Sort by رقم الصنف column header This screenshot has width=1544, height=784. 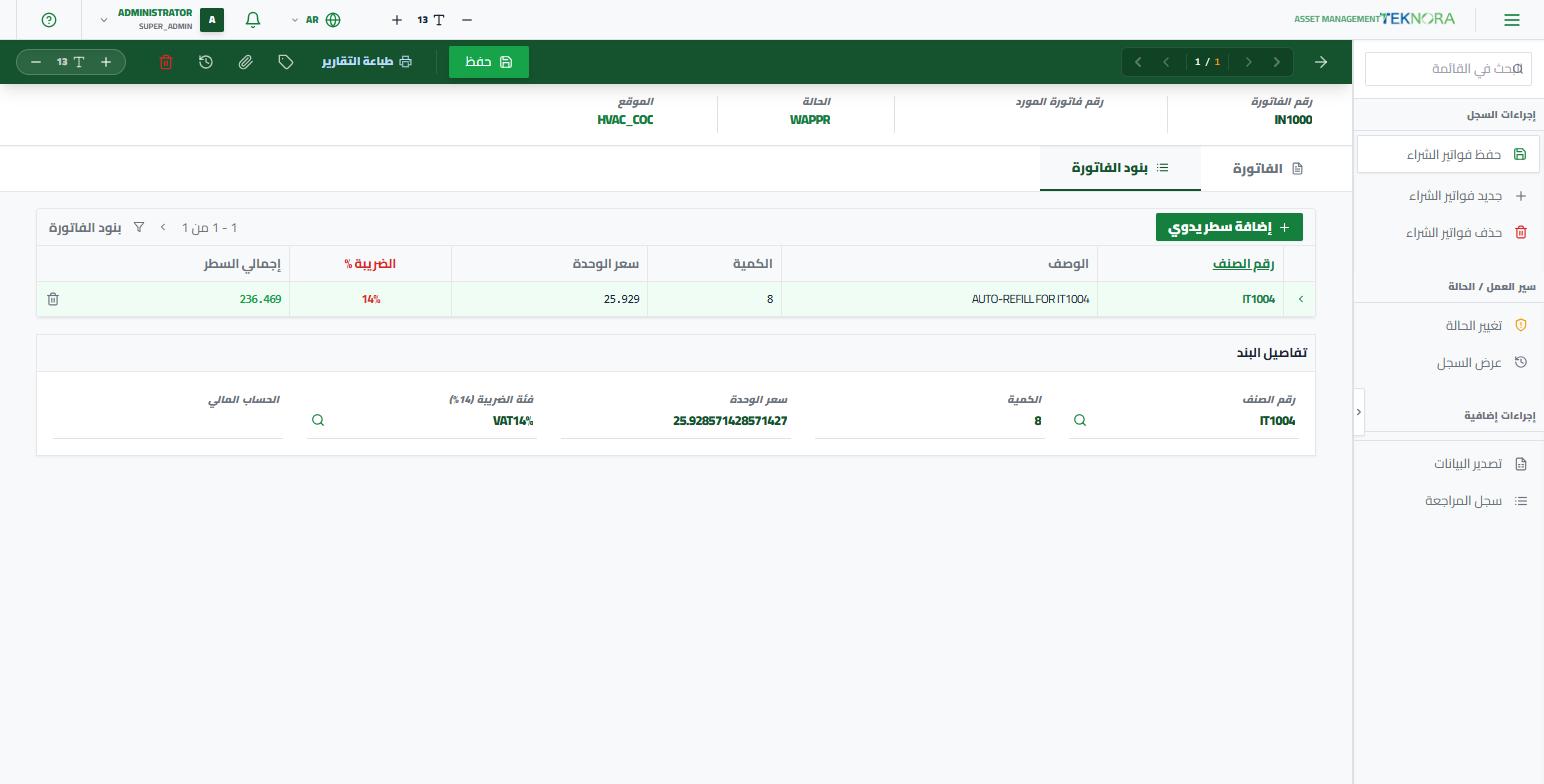pyautogui.click(x=1243, y=263)
